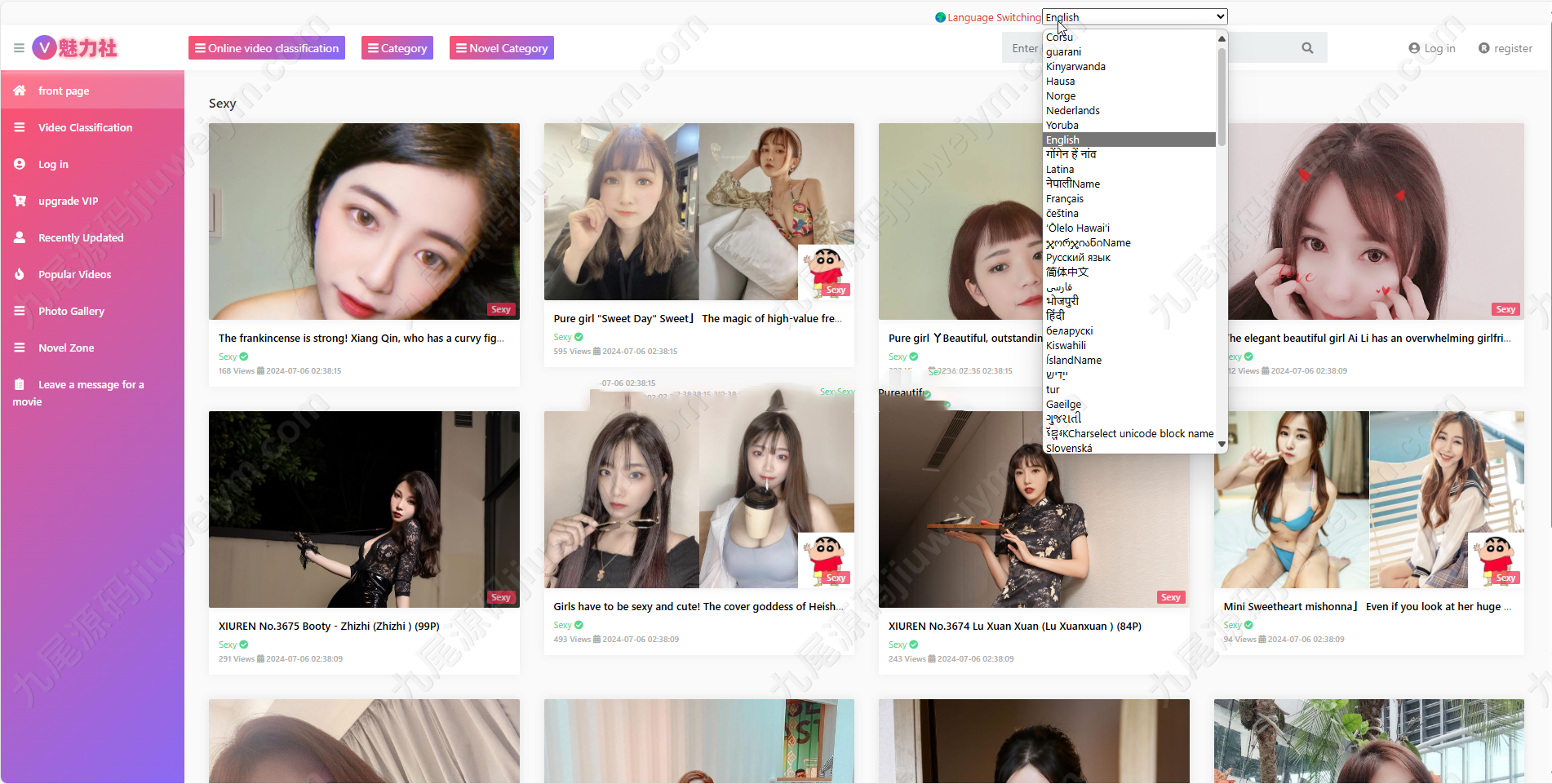Click the flame icon for Popular Videos

[20, 274]
